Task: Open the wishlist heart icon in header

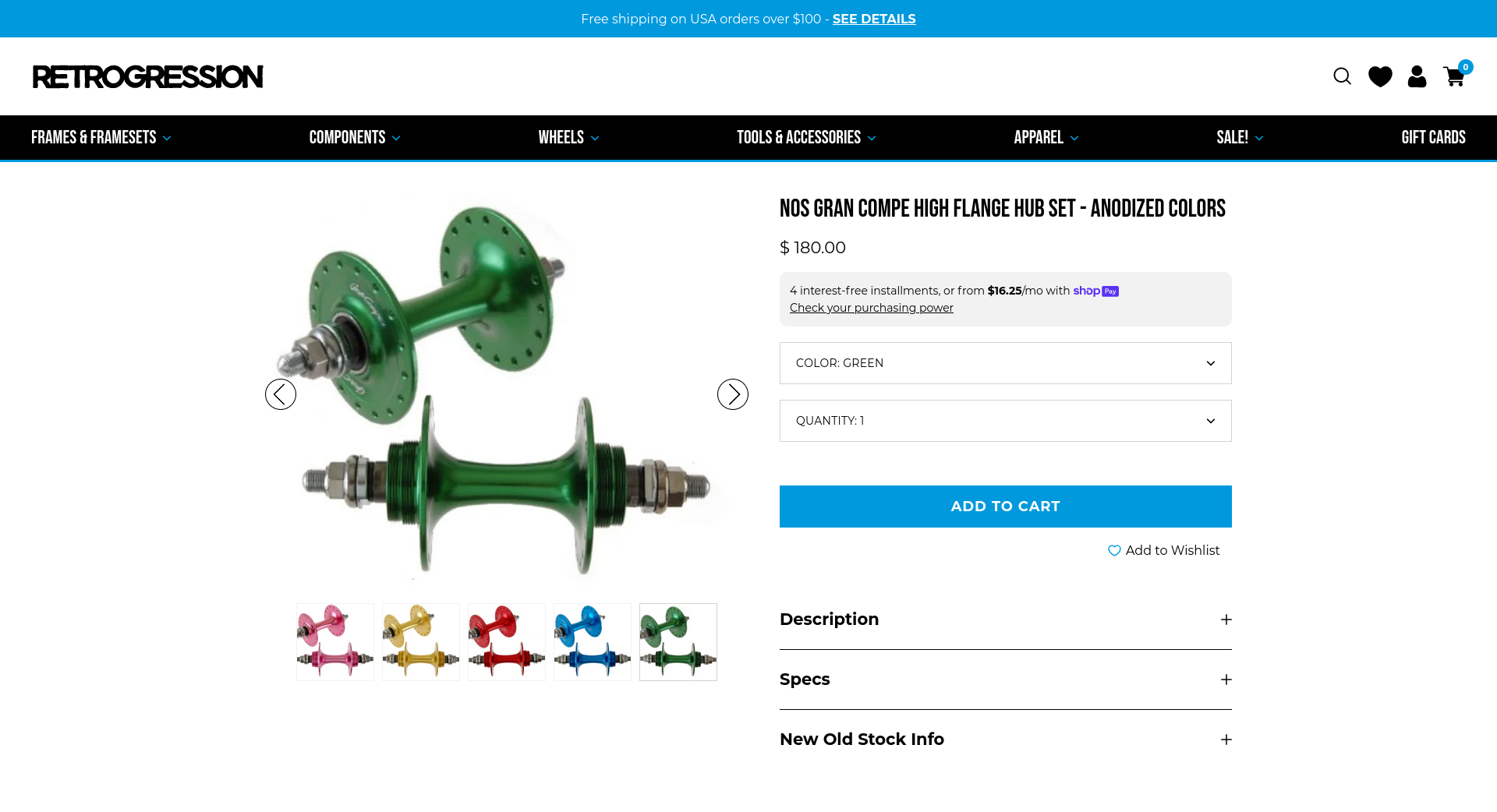Action: [1380, 76]
